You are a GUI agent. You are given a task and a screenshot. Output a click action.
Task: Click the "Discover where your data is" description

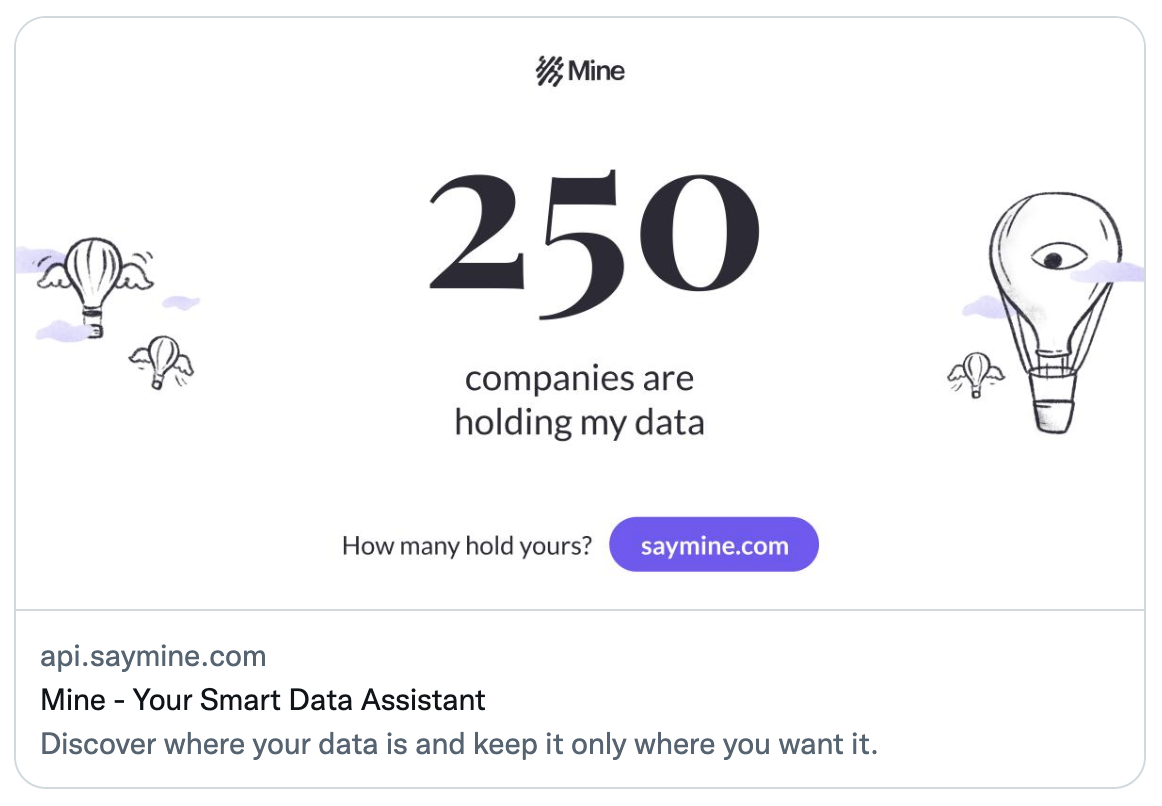tap(459, 744)
